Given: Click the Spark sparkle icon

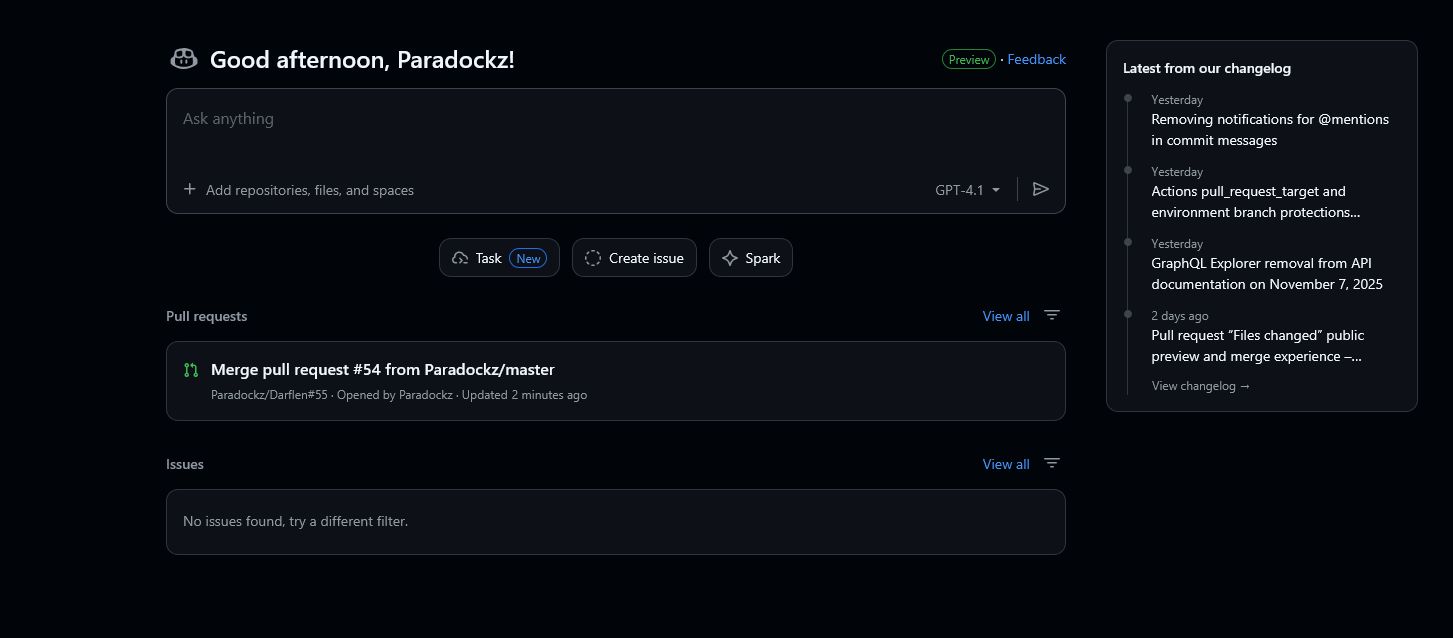Looking at the screenshot, I should 730,258.
